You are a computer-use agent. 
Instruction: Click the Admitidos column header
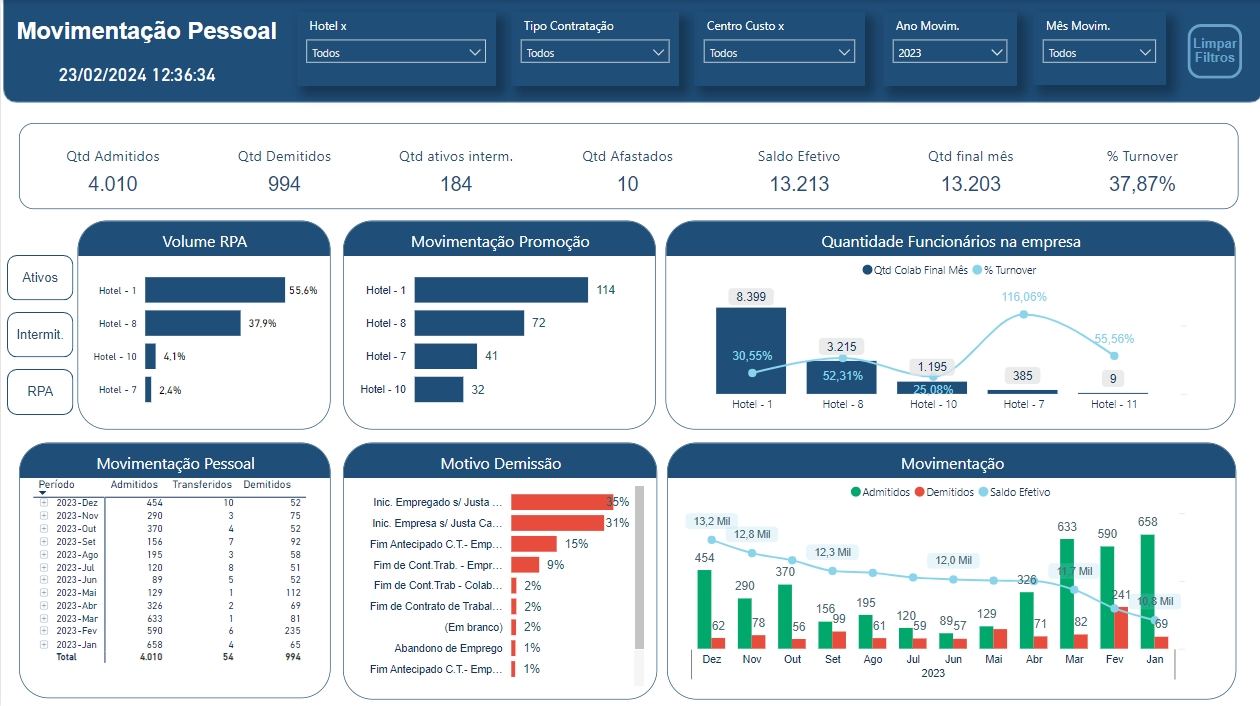click(135, 484)
